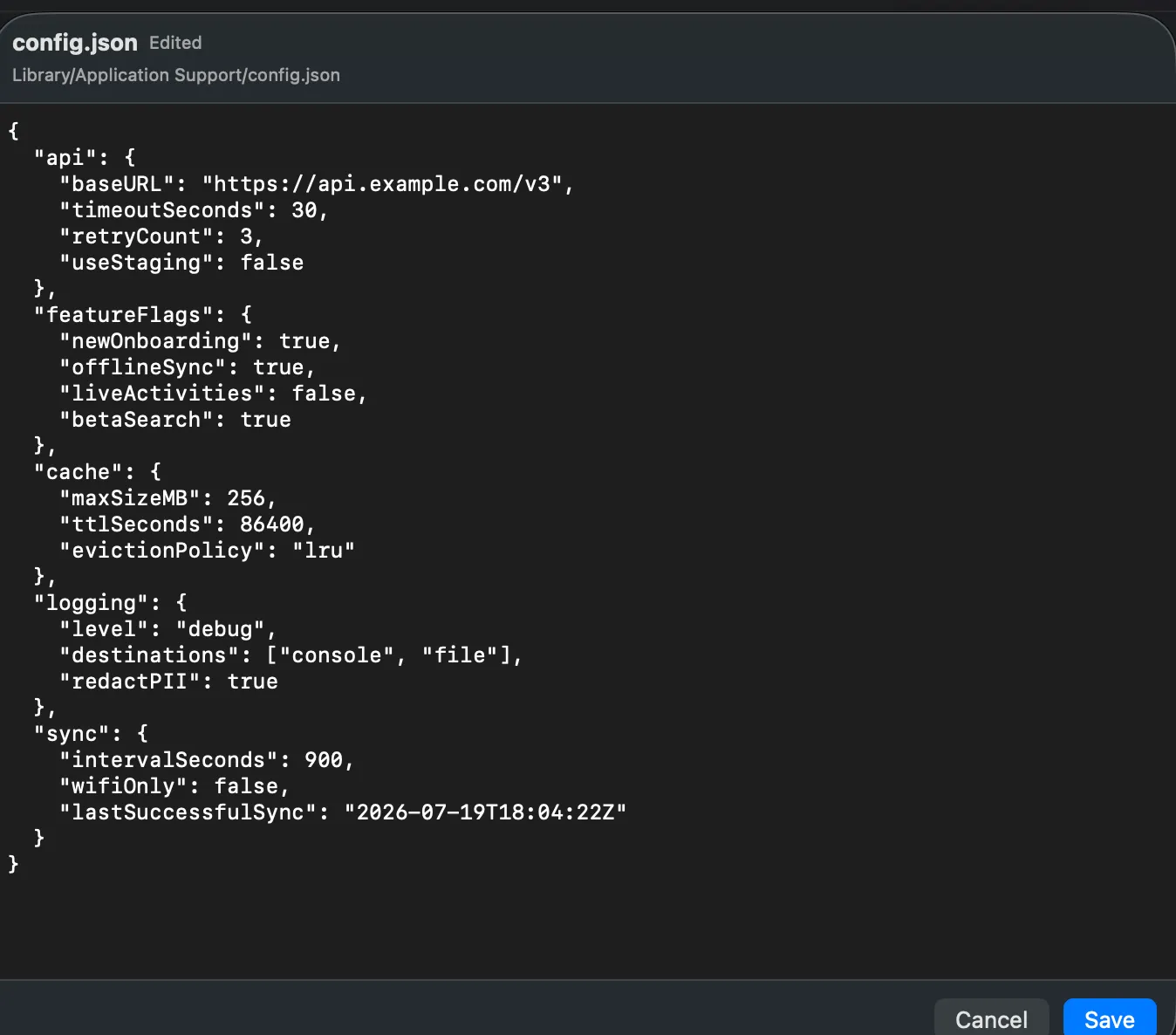Click the "level": "debug" line
Screen dimensions: 1176x1035
click(x=168, y=629)
